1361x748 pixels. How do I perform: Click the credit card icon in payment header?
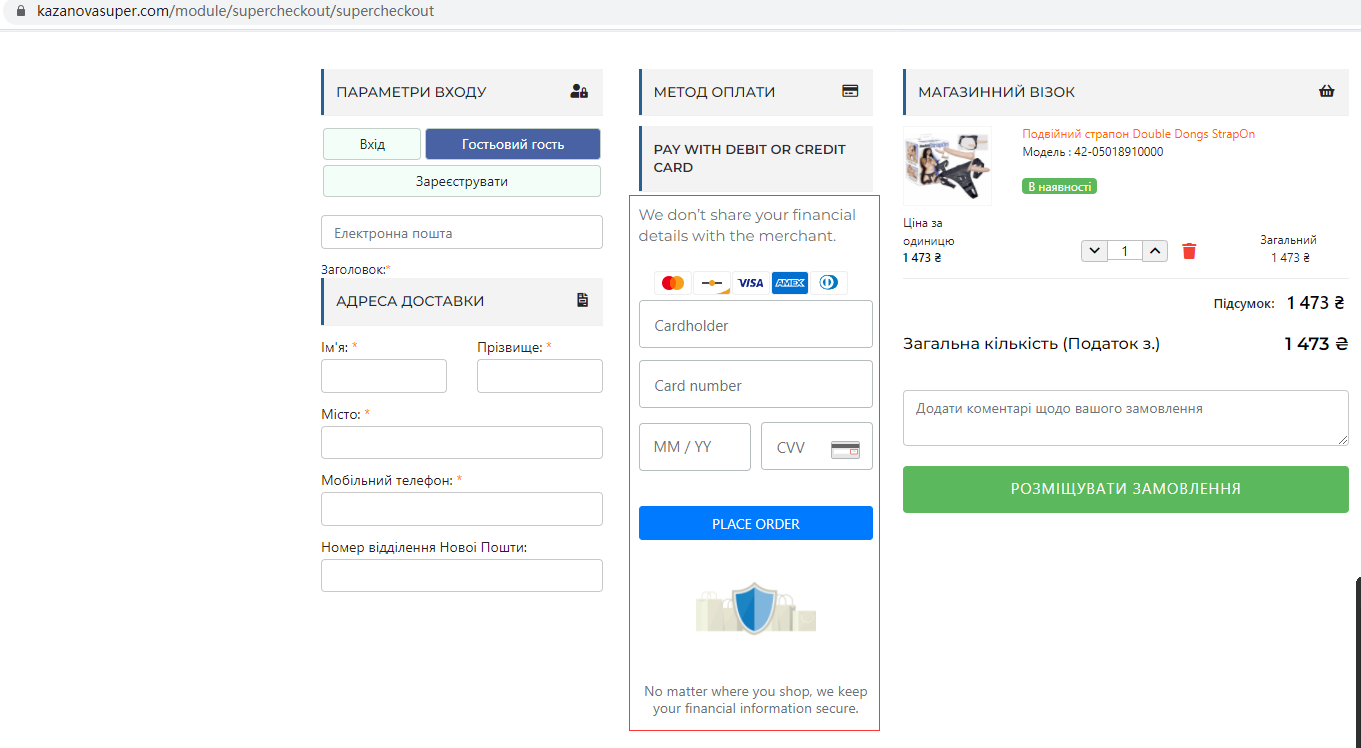[850, 91]
